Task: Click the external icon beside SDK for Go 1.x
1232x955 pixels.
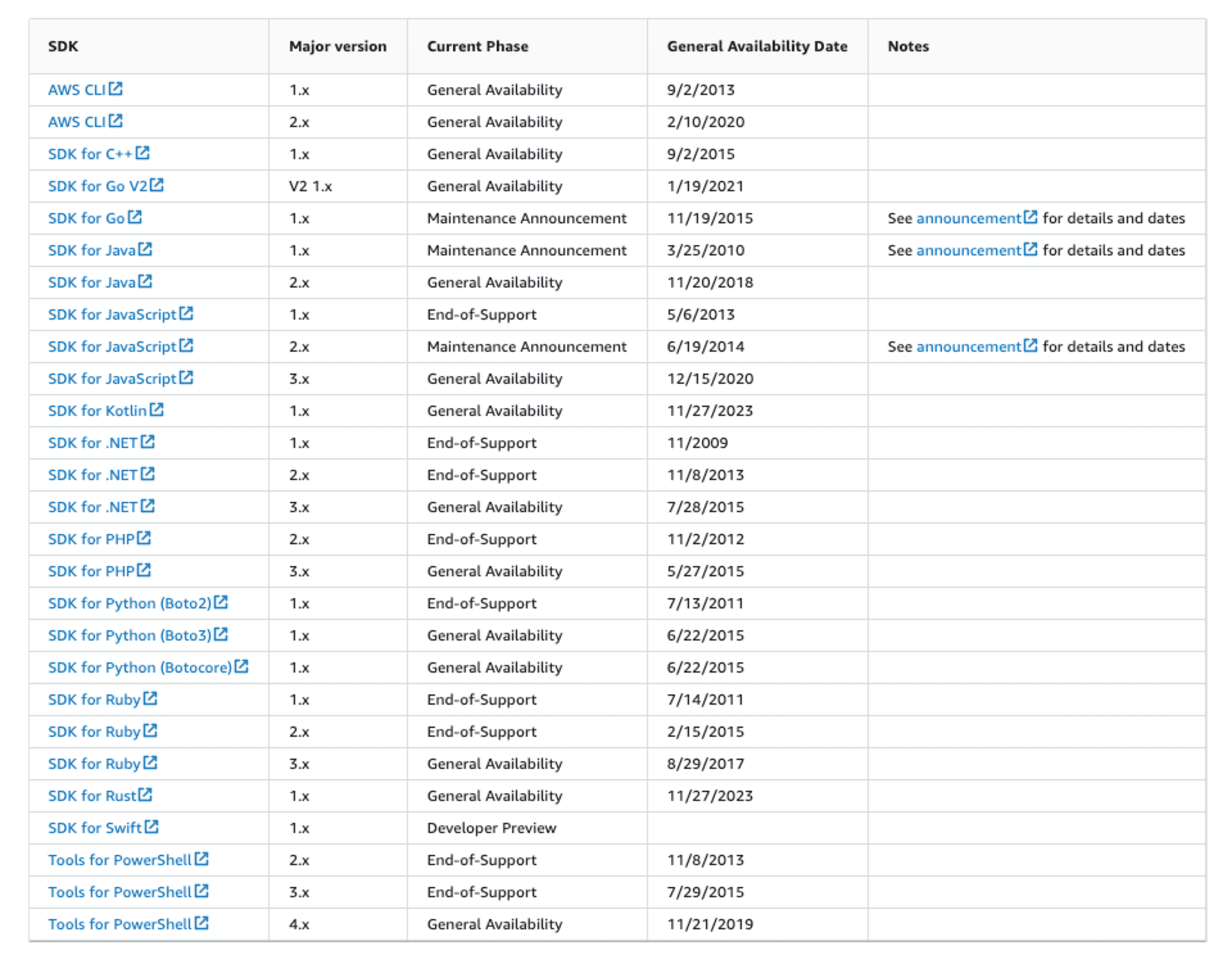Action: click(135, 217)
